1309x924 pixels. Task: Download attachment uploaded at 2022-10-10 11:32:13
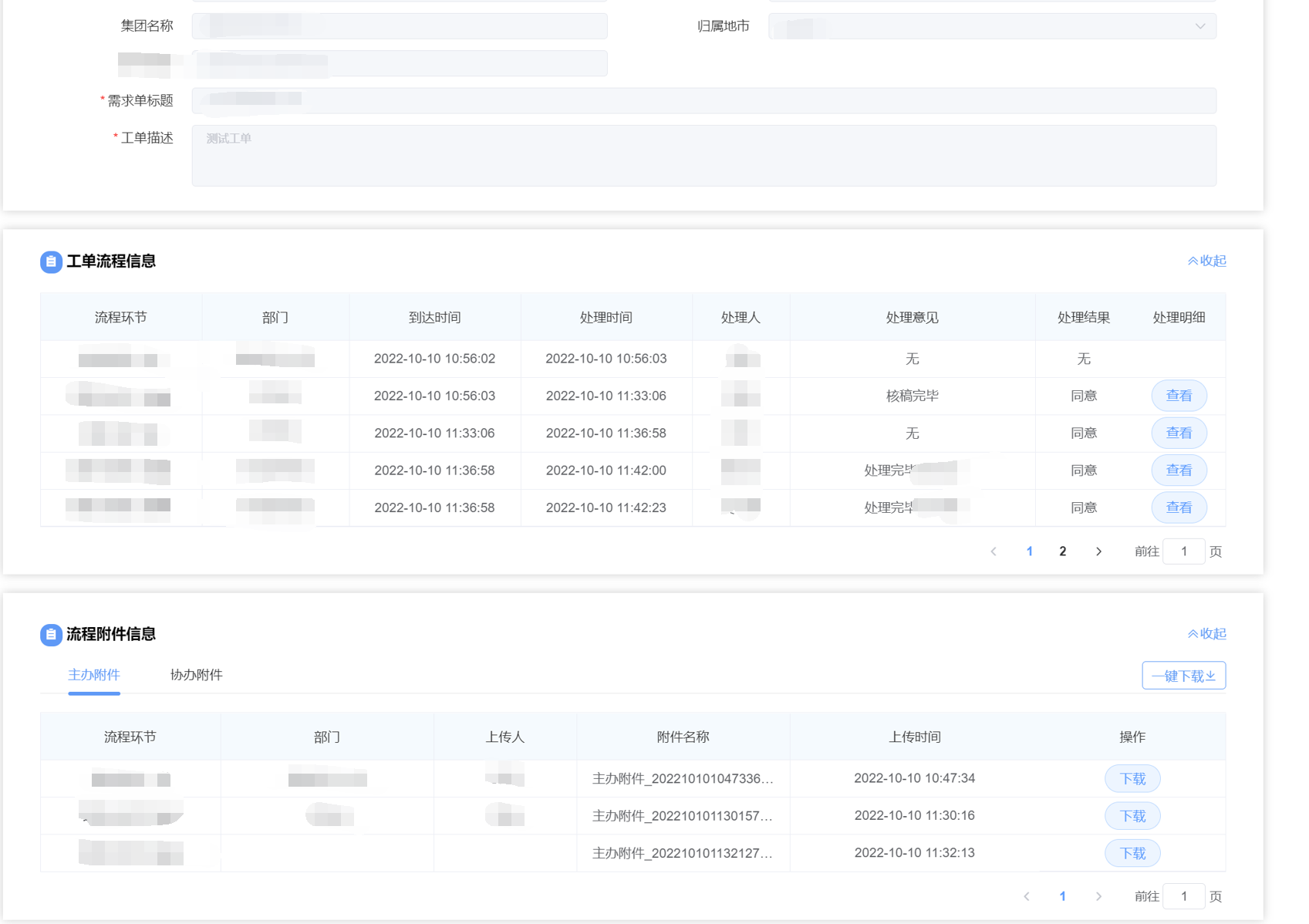(1132, 853)
